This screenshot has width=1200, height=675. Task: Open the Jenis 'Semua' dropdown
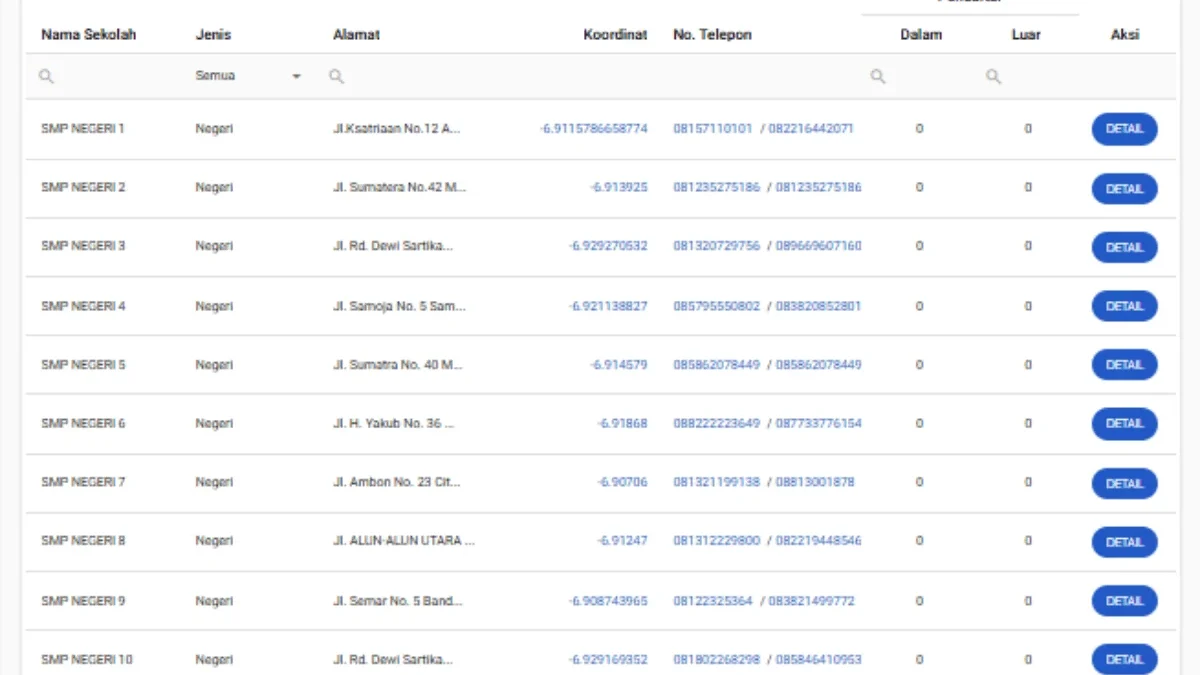[x=249, y=77]
